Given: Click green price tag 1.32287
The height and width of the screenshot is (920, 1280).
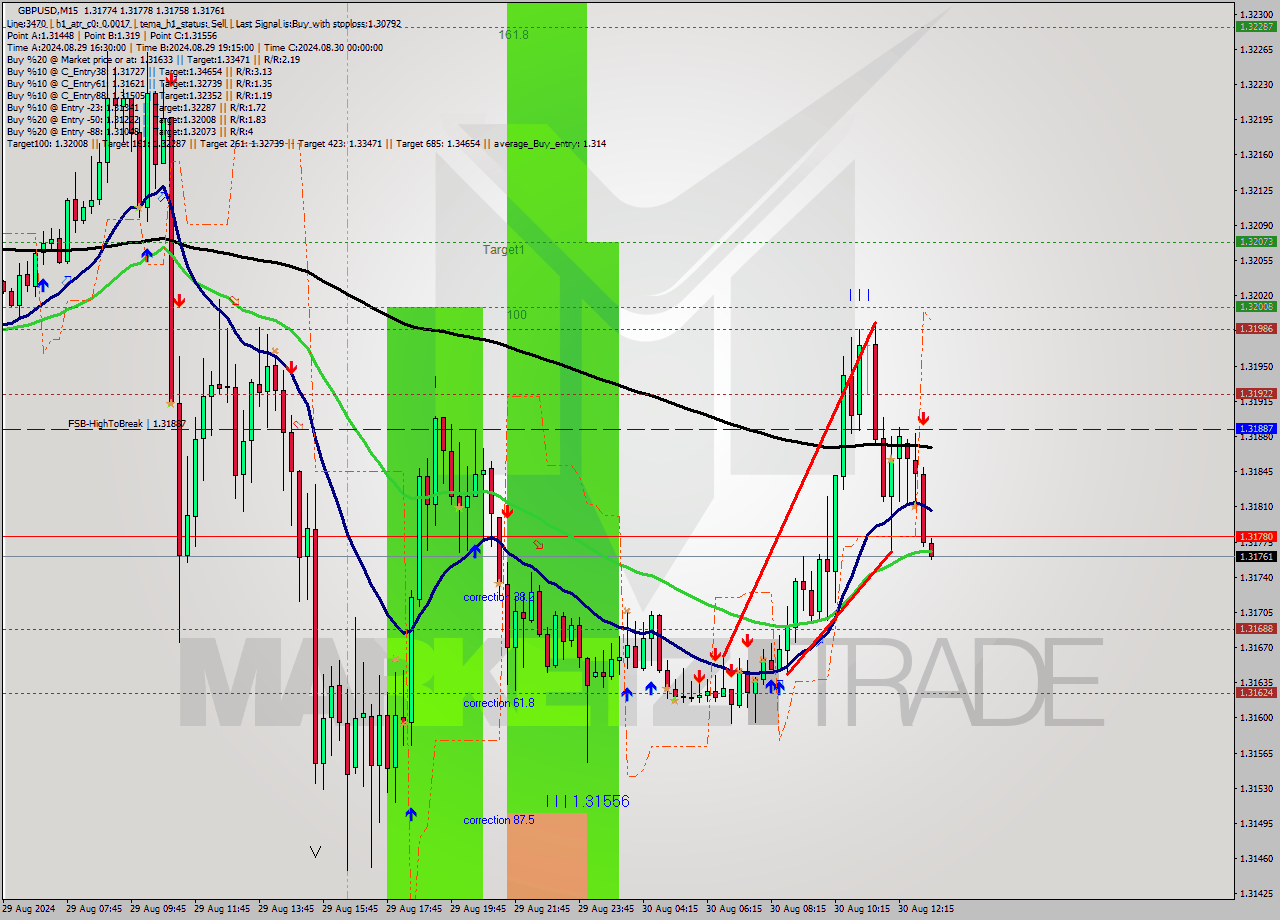Looking at the screenshot, I should click(1255, 27).
